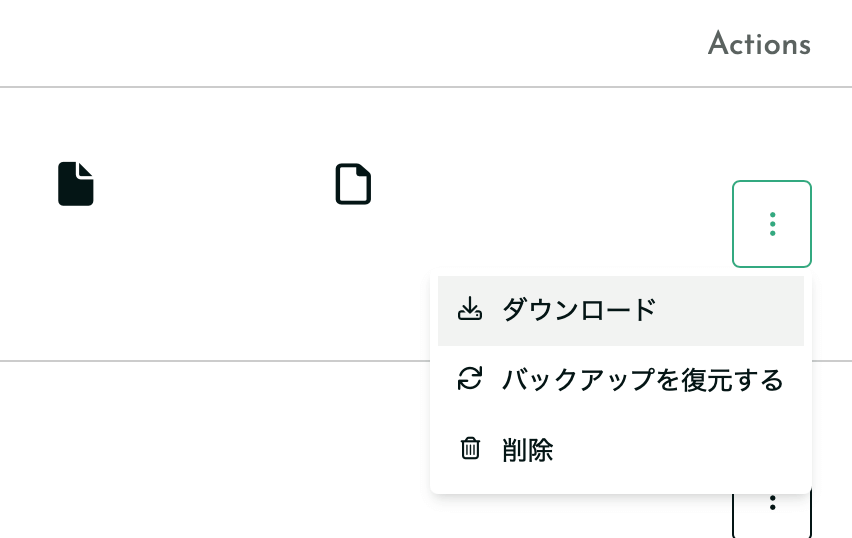The width and height of the screenshot is (852, 538).
Task: Open more options on the bottom row
Action: (772, 512)
